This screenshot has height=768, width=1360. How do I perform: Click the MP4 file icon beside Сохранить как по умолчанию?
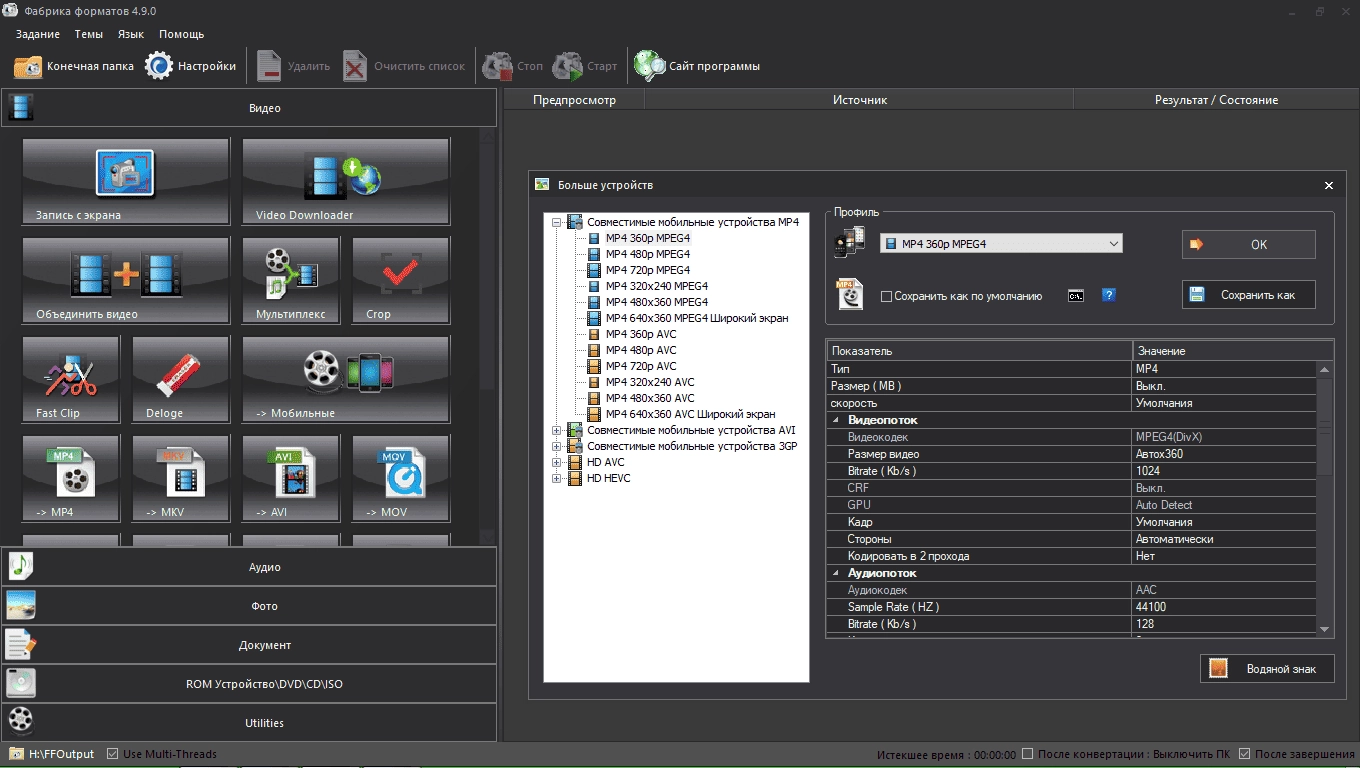pos(850,294)
